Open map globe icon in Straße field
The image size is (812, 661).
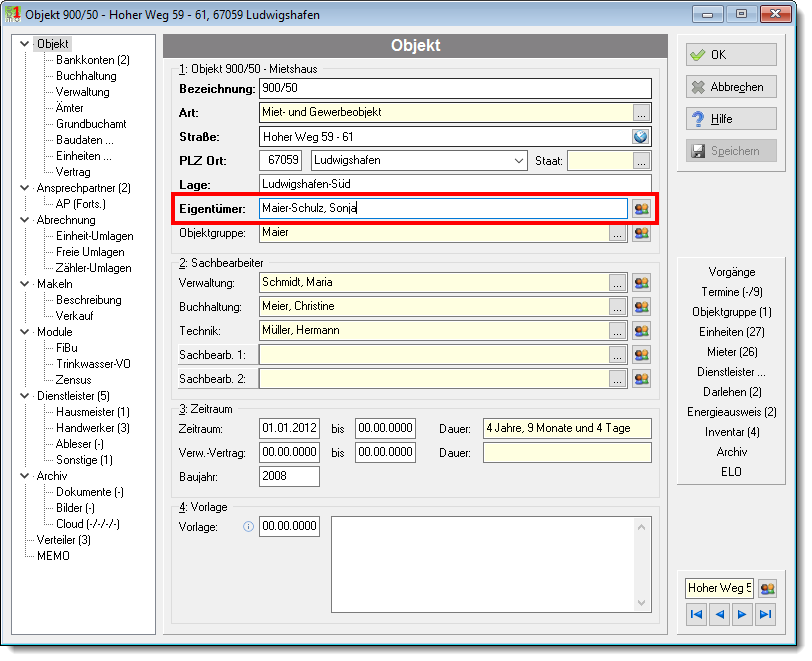point(641,137)
